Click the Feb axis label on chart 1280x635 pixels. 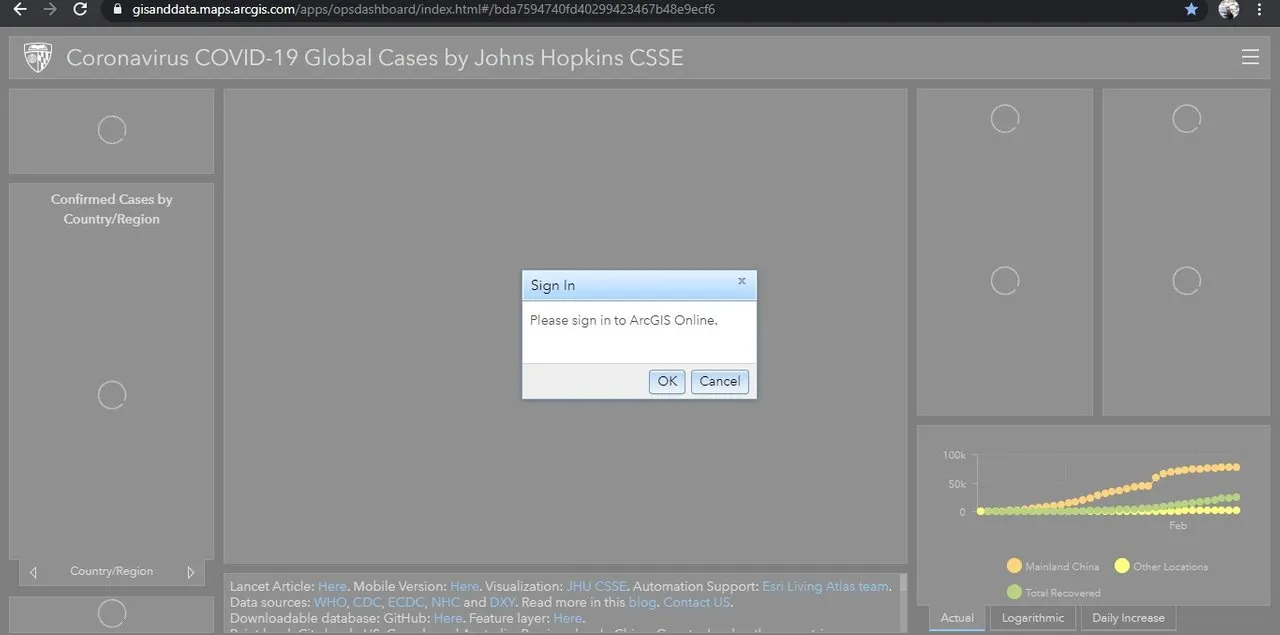(1178, 526)
